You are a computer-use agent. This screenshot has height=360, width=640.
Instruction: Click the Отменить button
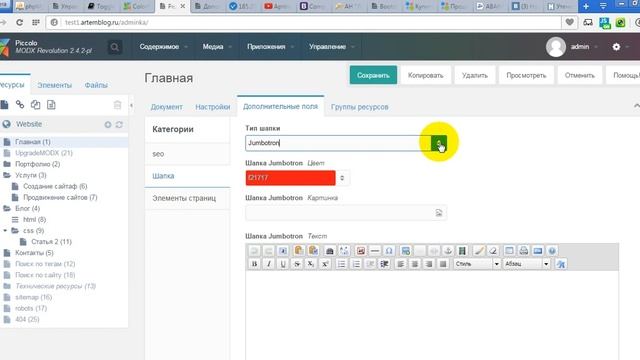[580, 75]
